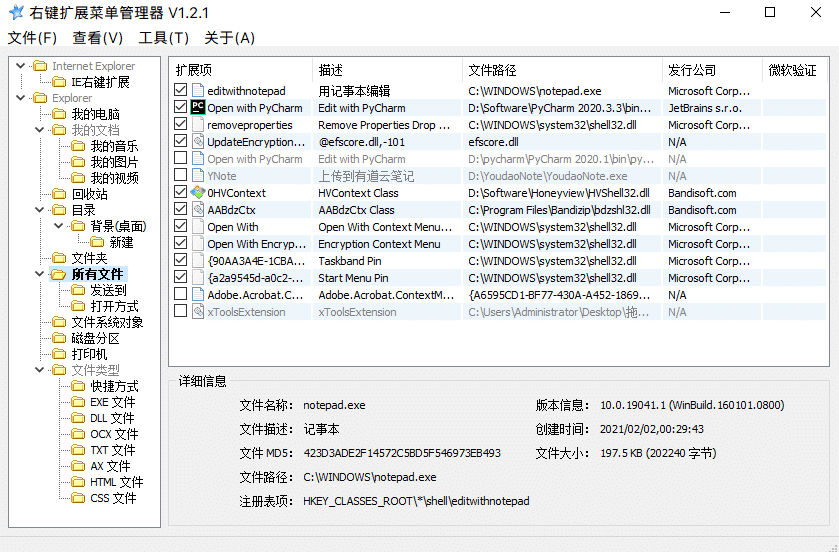Image resolution: width=839 pixels, height=552 pixels.
Task: Click the folder icon for 发送到
Action: point(78,290)
